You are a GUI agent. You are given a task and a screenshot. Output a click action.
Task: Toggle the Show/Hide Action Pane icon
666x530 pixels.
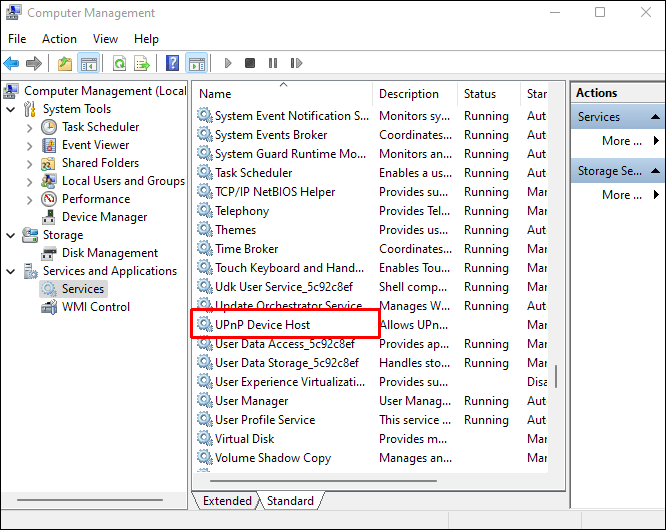(x=196, y=64)
